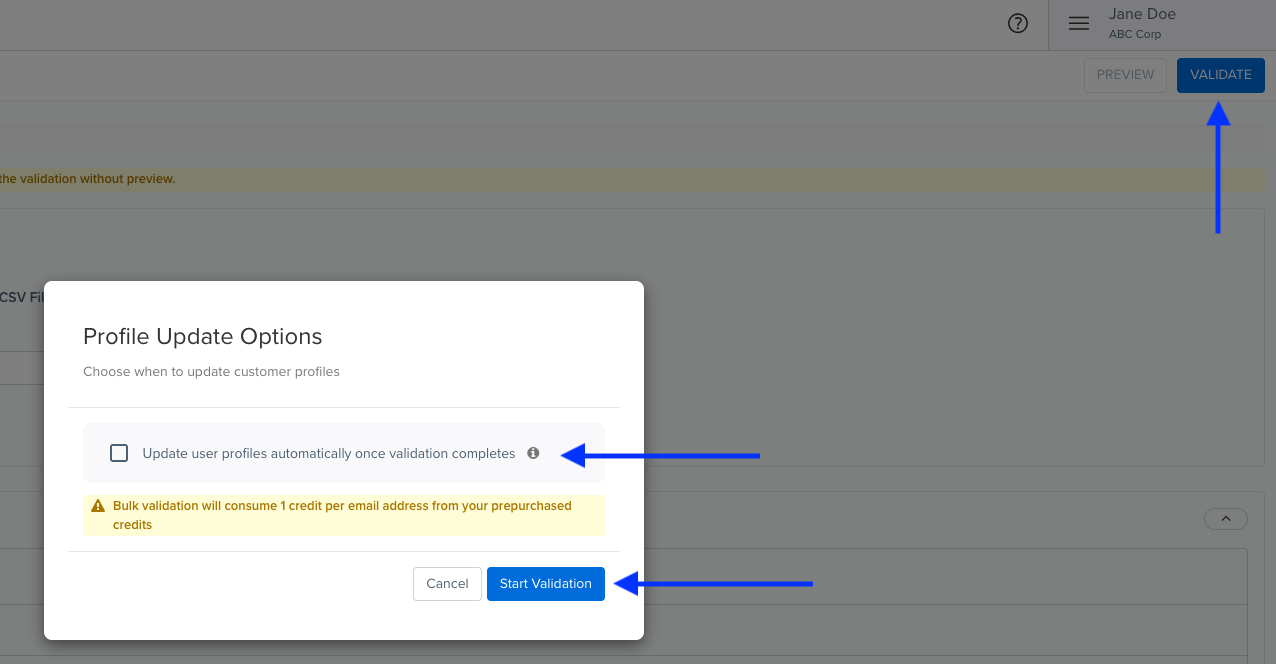Open the hamburger navigation menu

pos(1078,23)
